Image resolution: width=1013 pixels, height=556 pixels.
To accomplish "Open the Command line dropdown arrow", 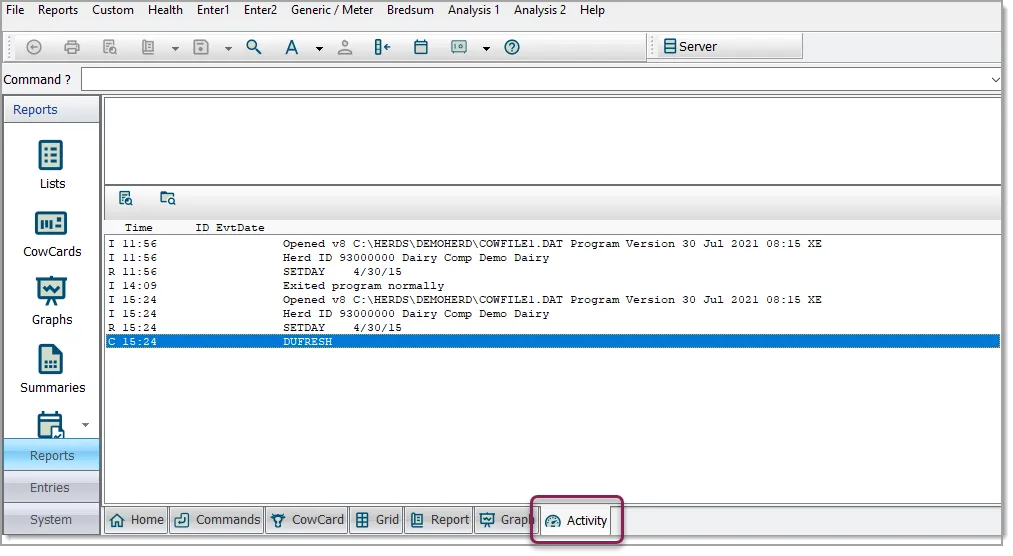I will pos(995,79).
